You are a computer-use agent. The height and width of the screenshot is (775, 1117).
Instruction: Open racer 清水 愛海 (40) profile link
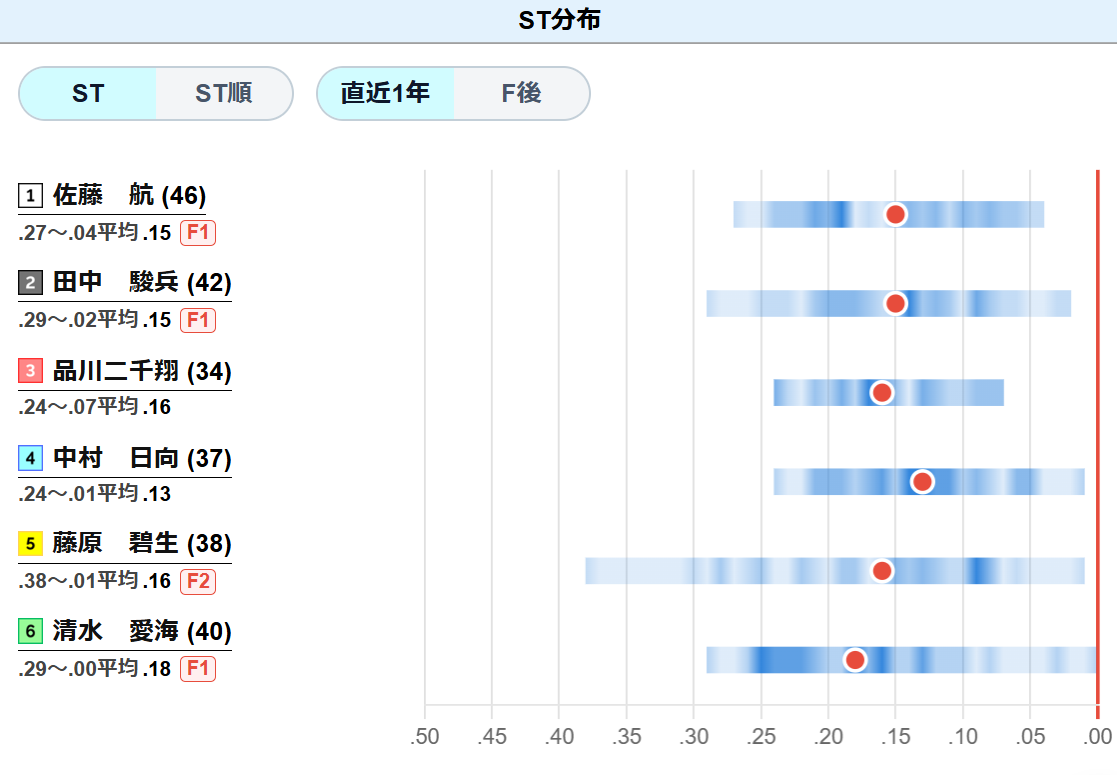click(x=142, y=631)
